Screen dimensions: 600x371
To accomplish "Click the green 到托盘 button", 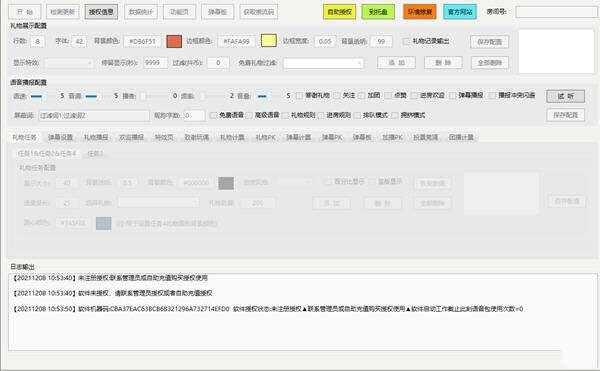I will click(378, 12).
